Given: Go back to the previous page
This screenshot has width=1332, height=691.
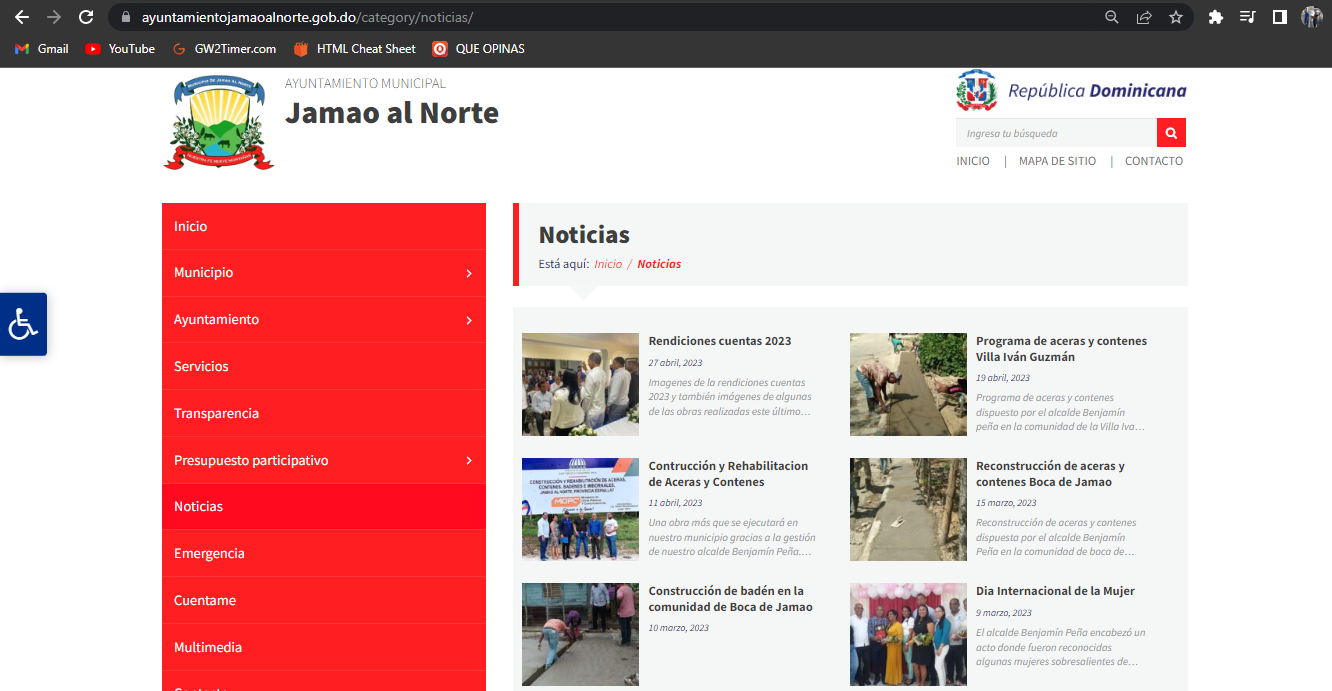Looking at the screenshot, I should pyautogui.click(x=22, y=17).
